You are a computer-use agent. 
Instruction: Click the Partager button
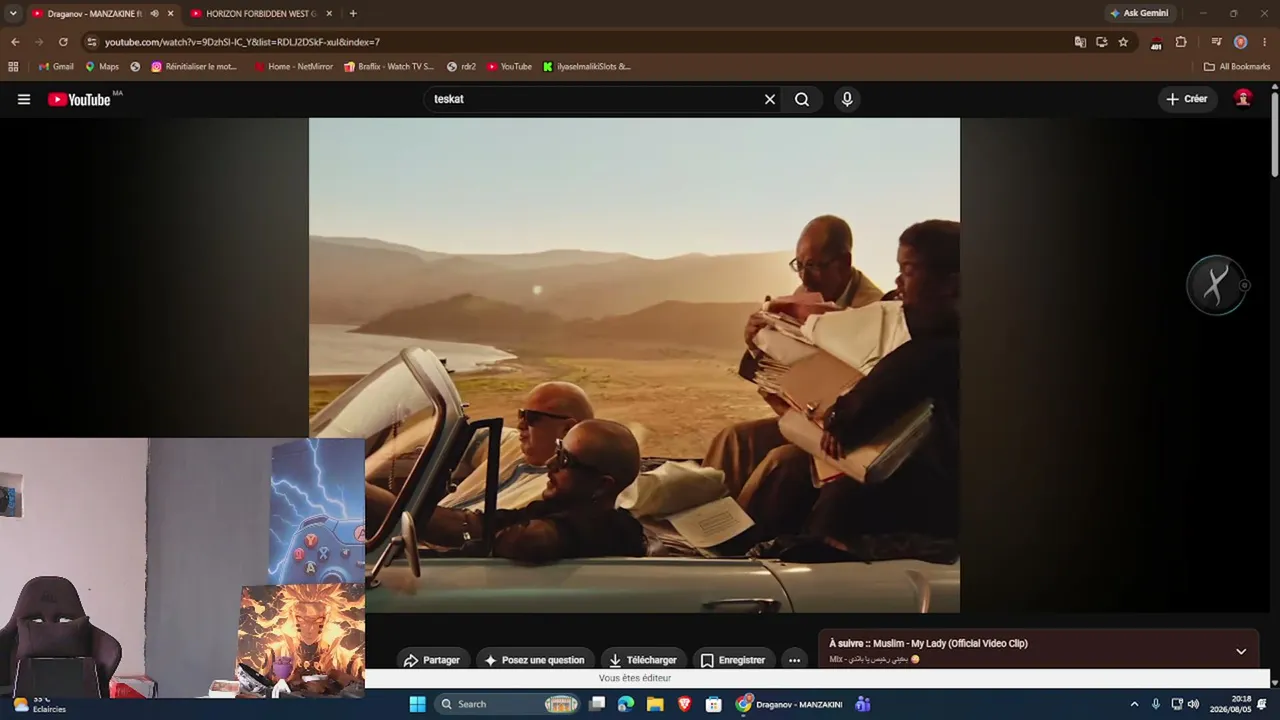pos(432,660)
